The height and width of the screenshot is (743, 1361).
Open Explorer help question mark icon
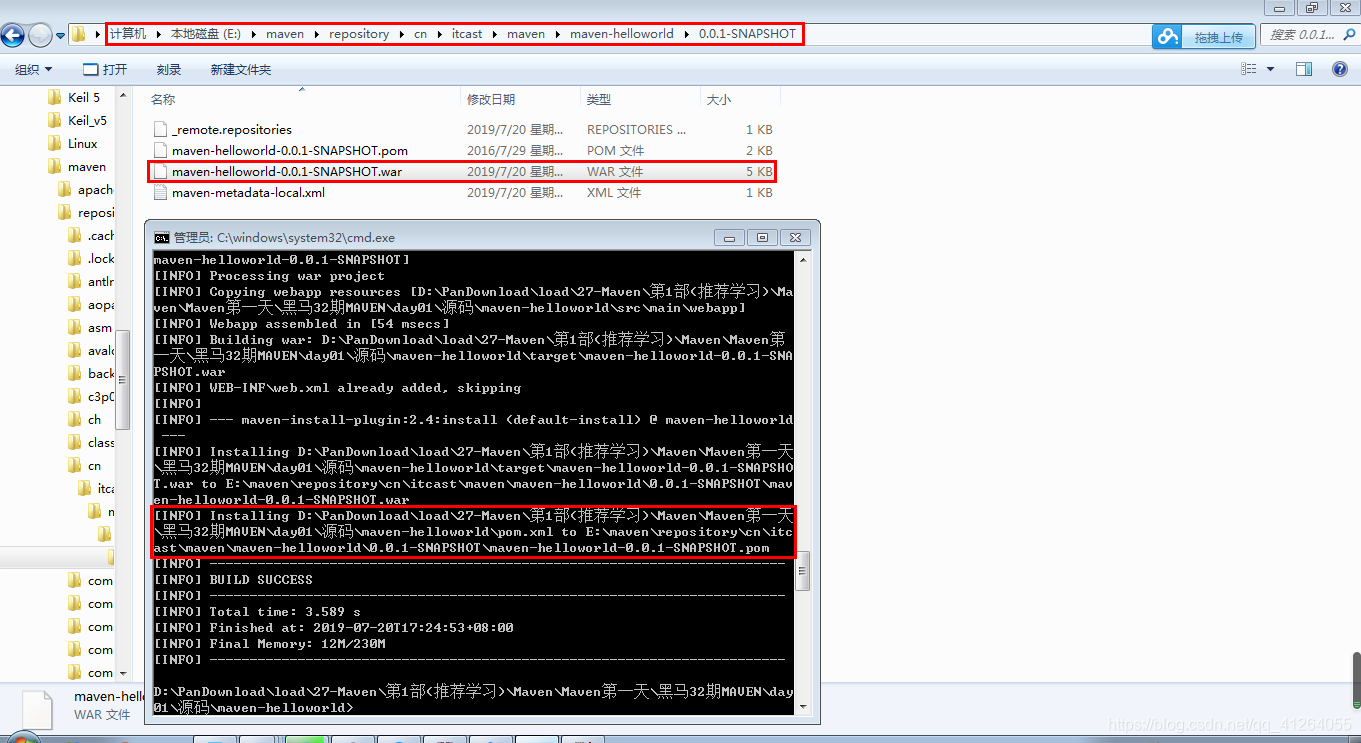point(1340,69)
